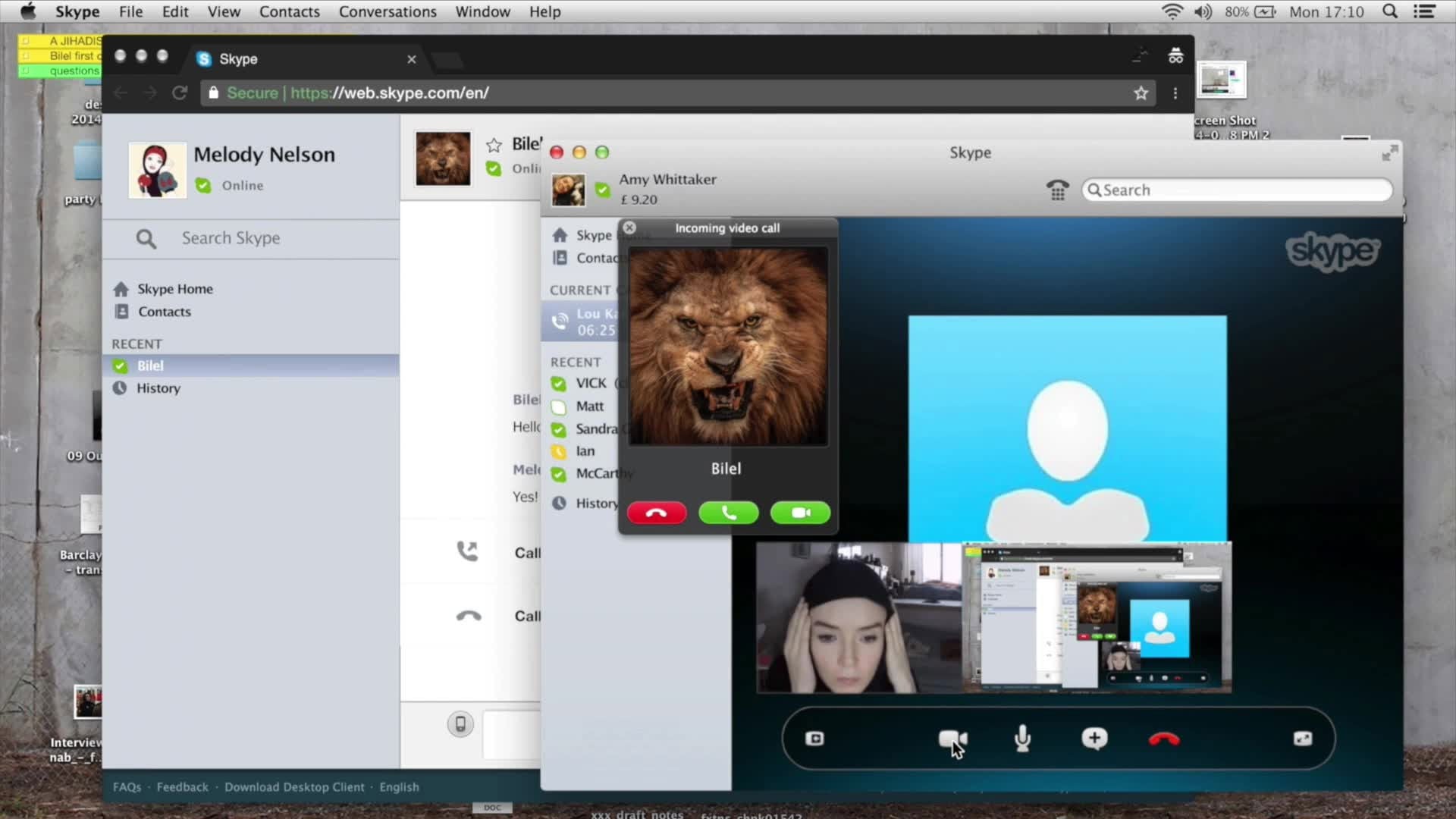Viewport: 1456px width, 819px height.
Task: Click the Feedback link in footer
Action: tap(182, 787)
